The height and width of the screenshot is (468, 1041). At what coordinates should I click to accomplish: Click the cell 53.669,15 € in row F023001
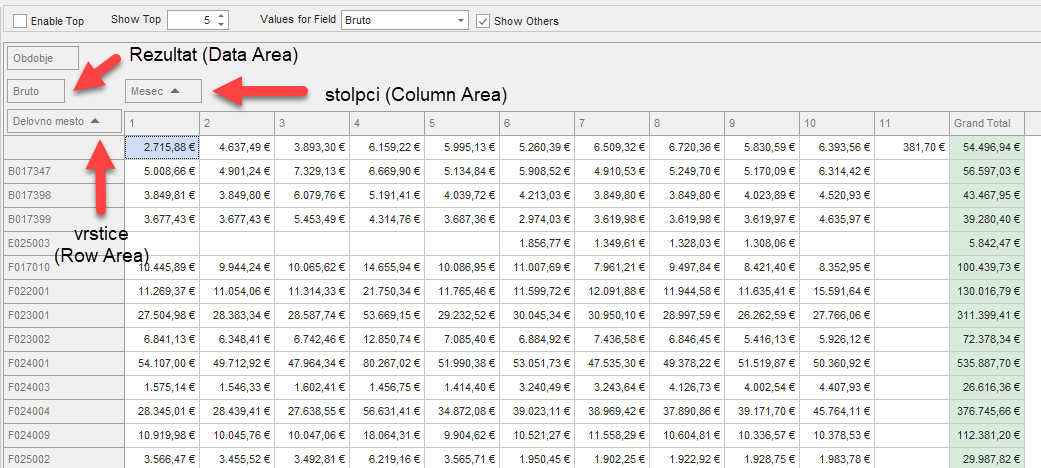(386, 315)
